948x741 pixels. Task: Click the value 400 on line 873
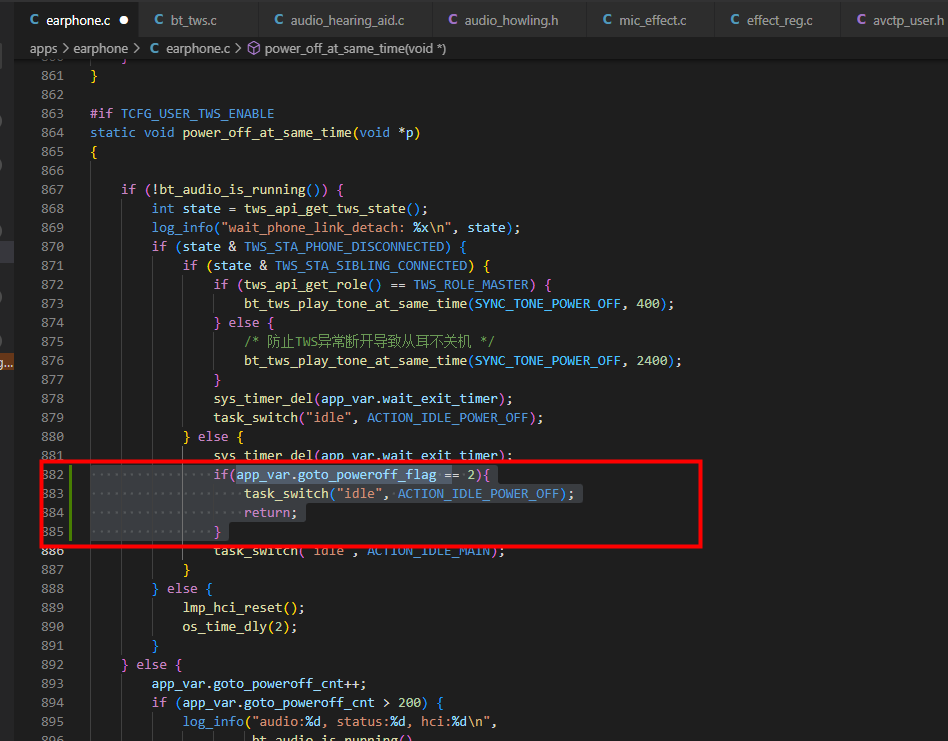pos(648,303)
